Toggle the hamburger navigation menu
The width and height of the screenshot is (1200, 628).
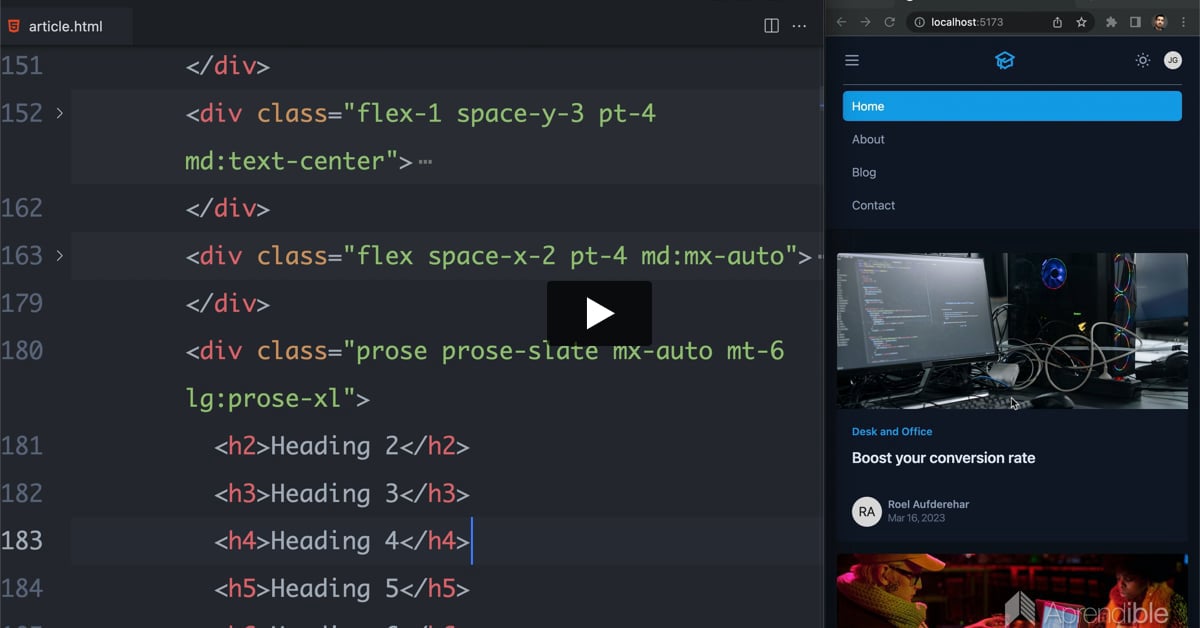point(852,61)
